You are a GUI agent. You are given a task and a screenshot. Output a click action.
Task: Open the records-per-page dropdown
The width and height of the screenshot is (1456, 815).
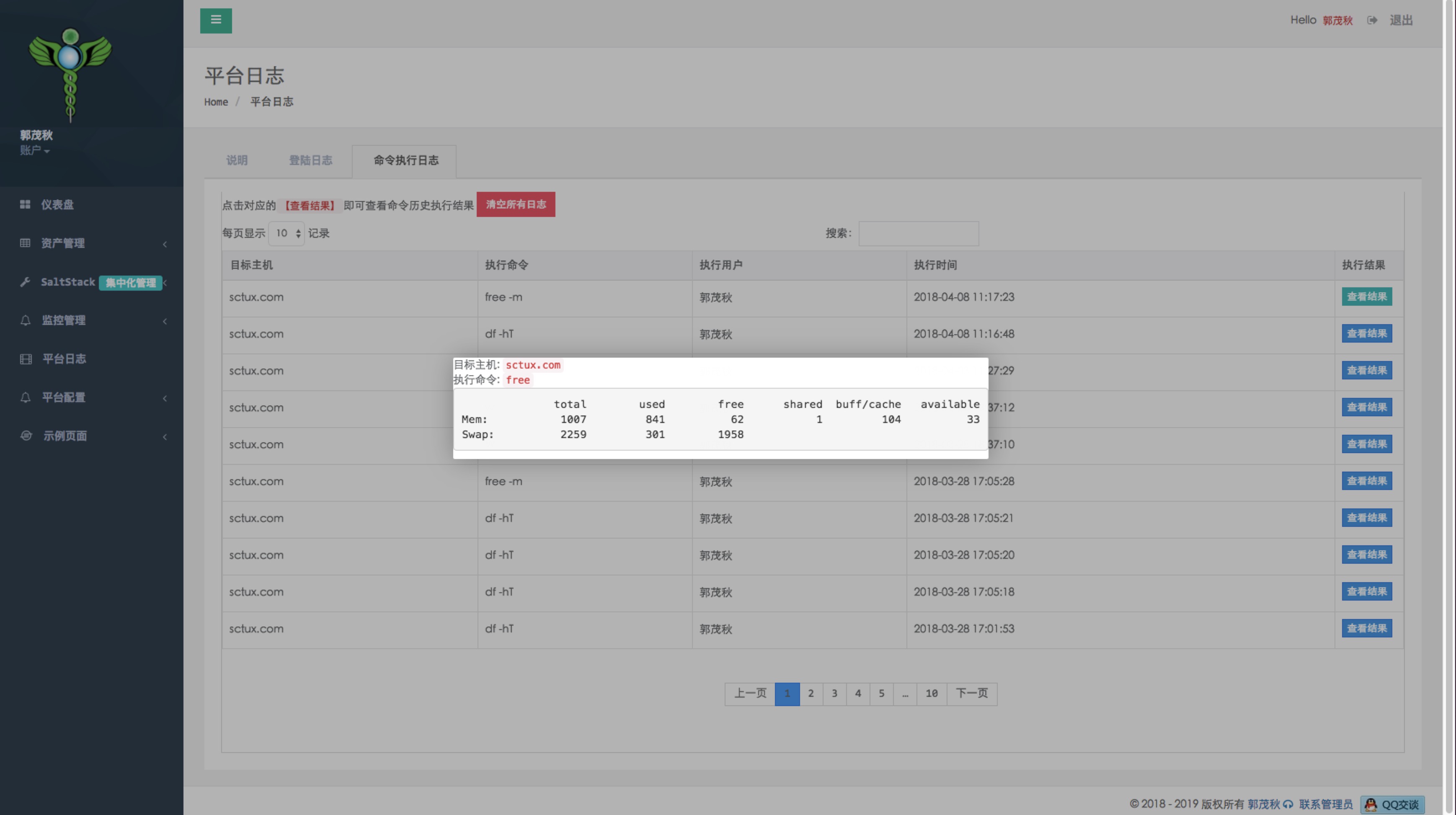pos(287,233)
